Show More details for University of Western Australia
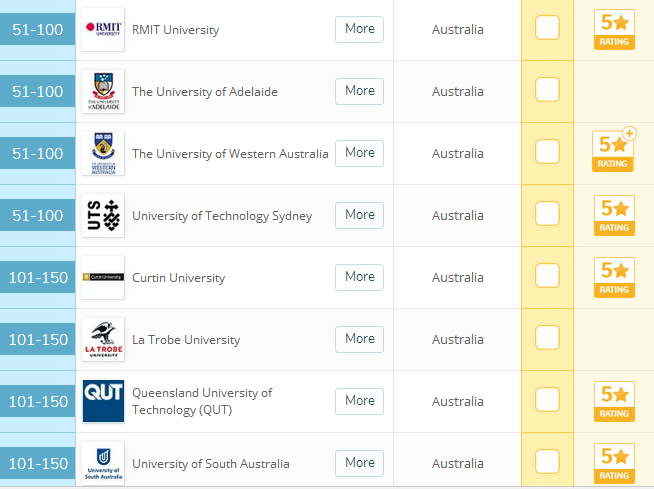 [359, 153]
